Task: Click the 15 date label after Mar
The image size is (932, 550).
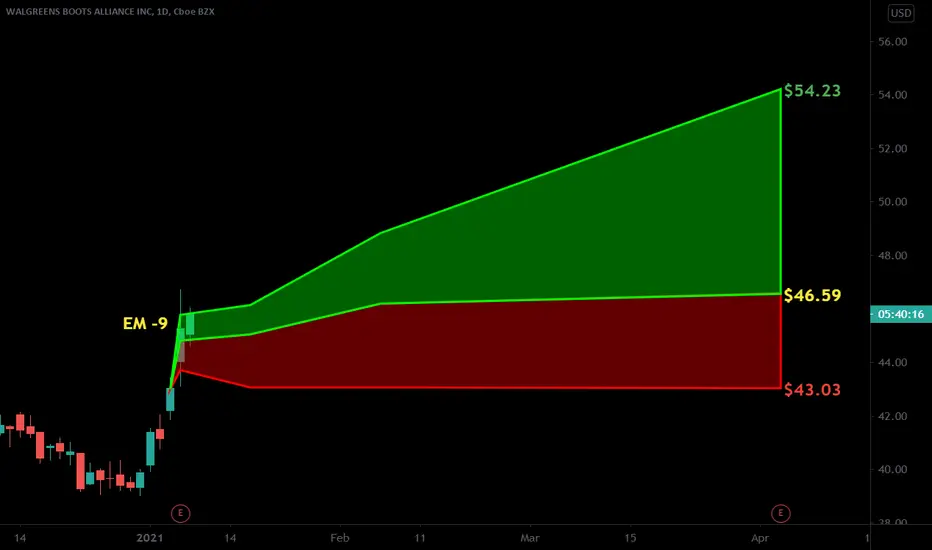Action: click(x=630, y=538)
